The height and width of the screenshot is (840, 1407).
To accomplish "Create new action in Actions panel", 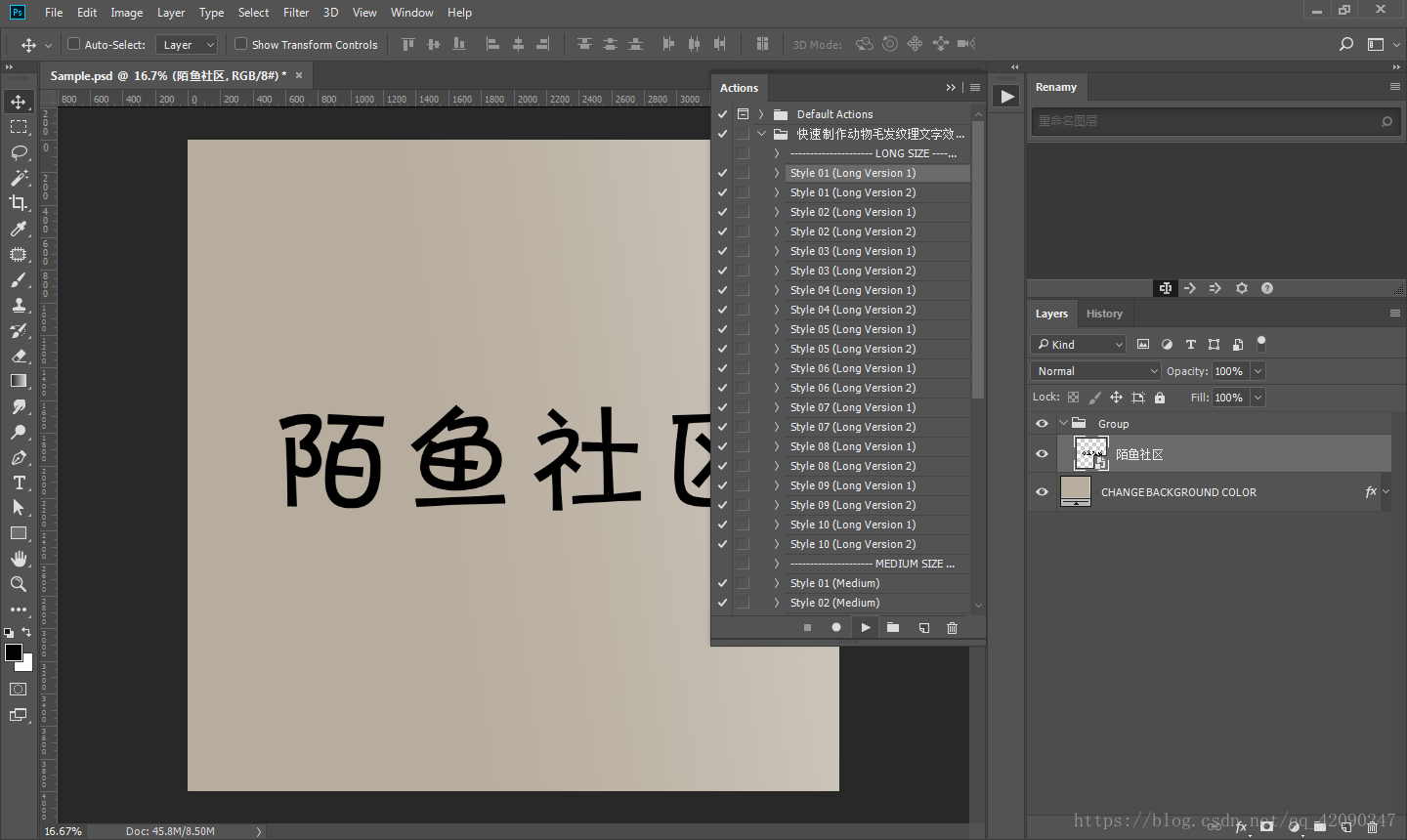I will 923,628.
